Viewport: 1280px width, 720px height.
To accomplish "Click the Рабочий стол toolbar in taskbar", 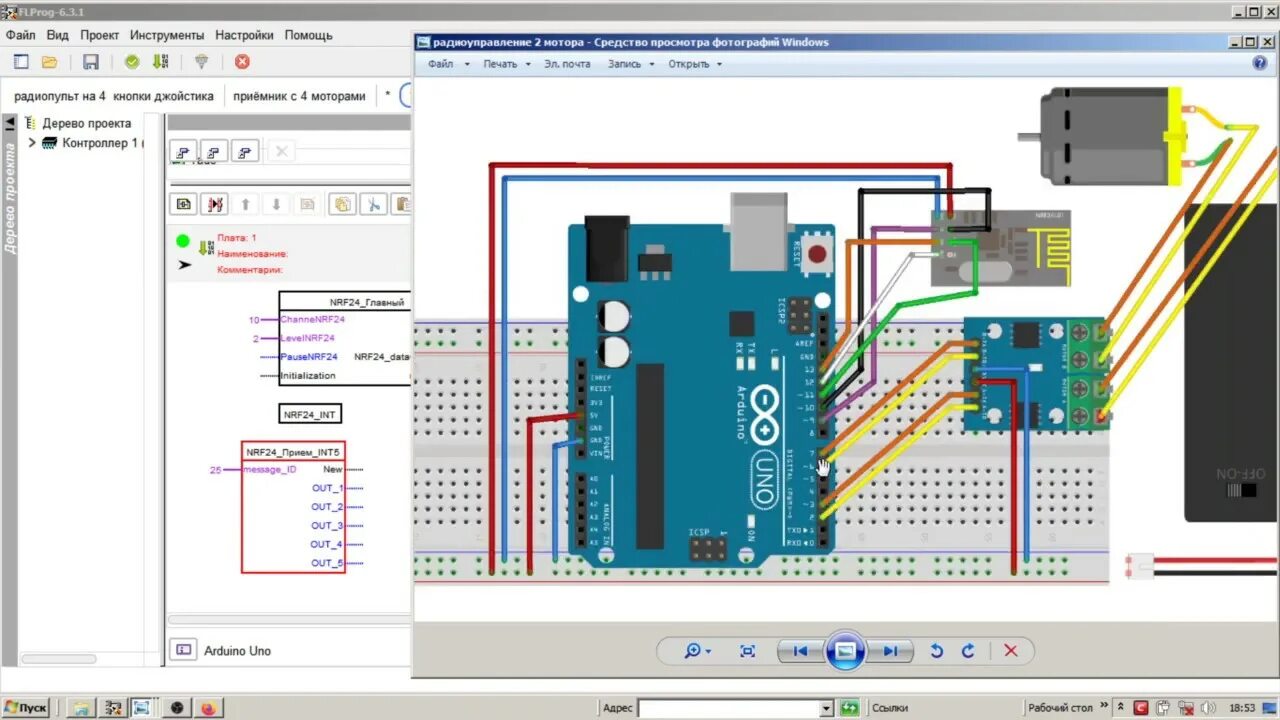I will point(1061,708).
